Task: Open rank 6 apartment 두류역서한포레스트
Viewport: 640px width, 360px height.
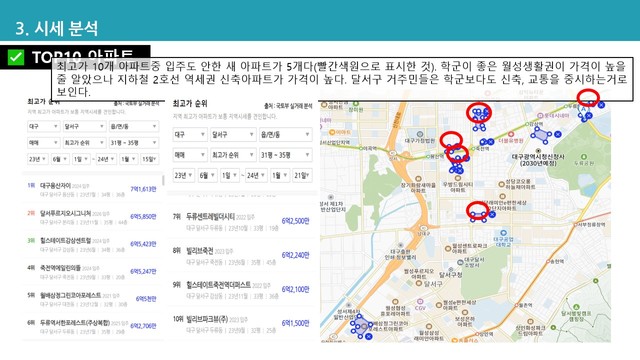Action: (75, 322)
